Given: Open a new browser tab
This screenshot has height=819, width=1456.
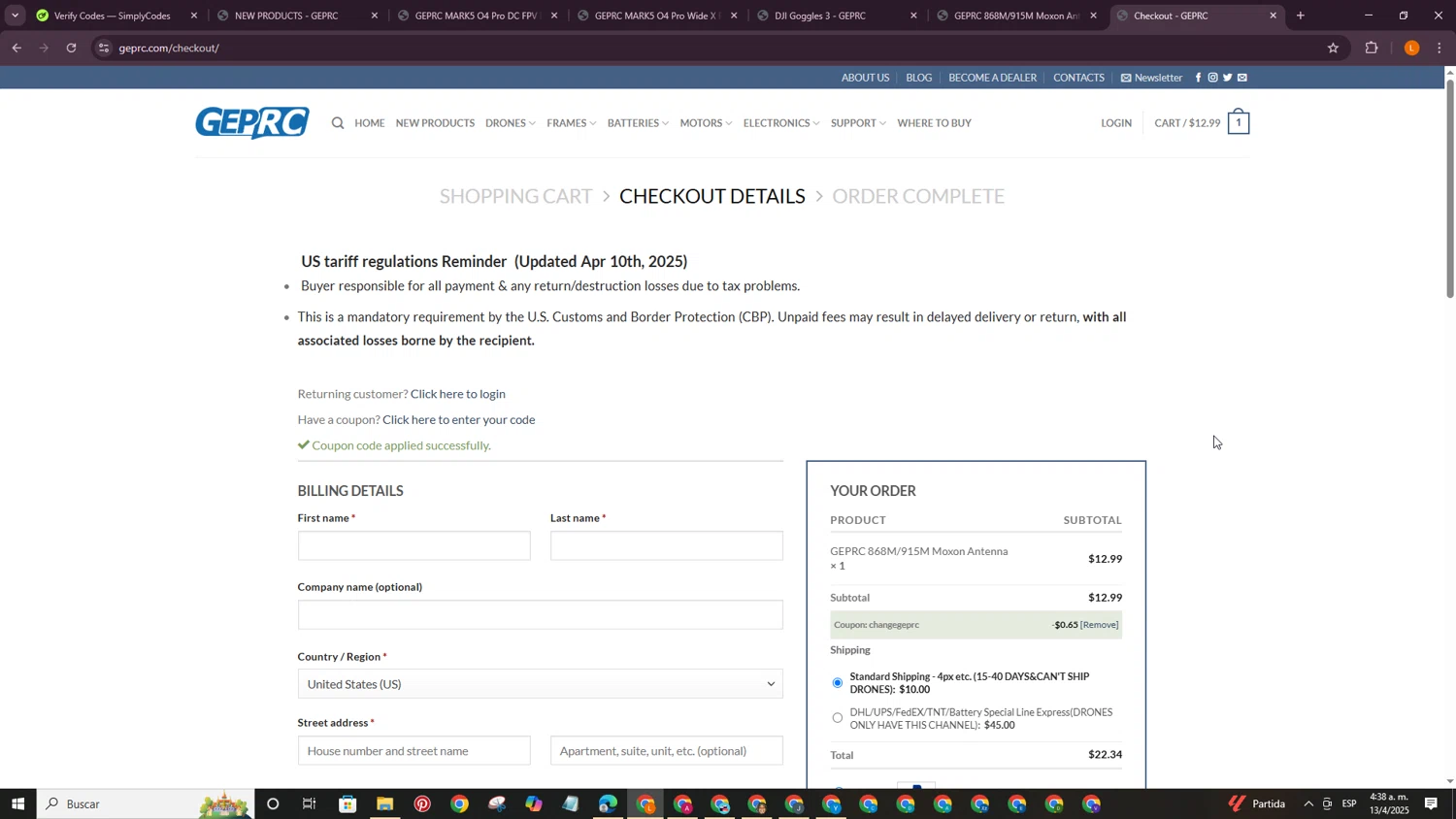Looking at the screenshot, I should tap(1301, 16).
